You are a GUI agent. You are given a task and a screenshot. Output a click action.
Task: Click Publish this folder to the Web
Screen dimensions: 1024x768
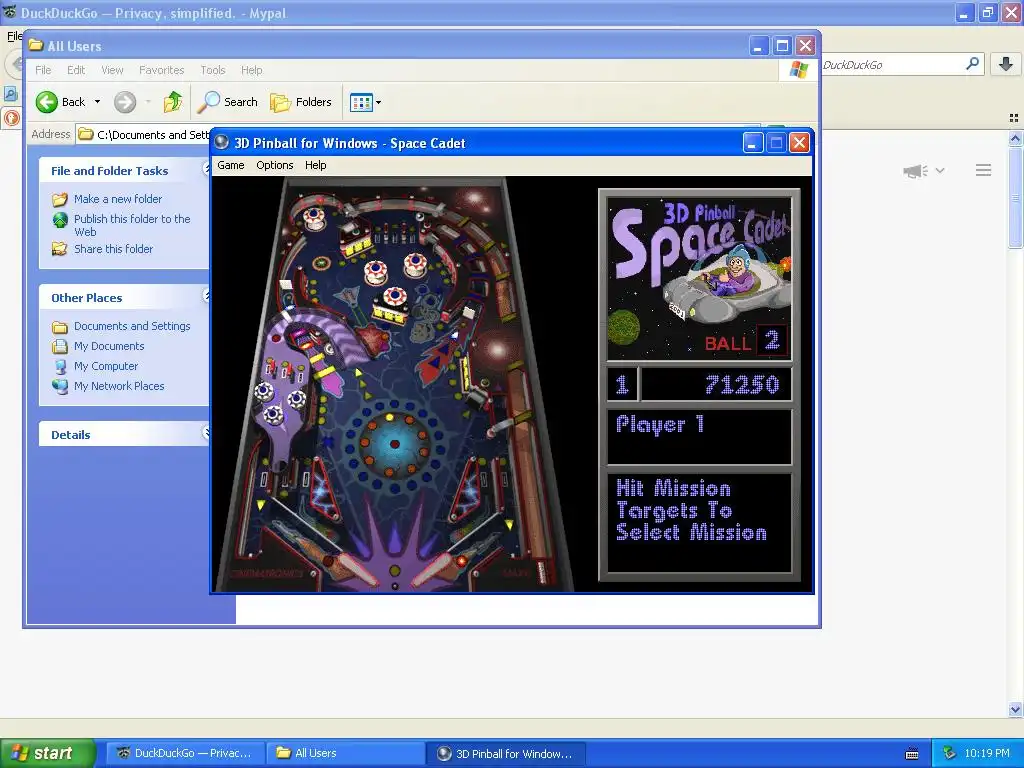click(132, 225)
